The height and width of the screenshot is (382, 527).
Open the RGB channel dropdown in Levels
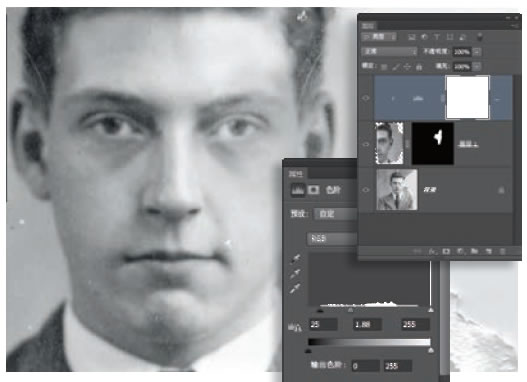click(332, 239)
